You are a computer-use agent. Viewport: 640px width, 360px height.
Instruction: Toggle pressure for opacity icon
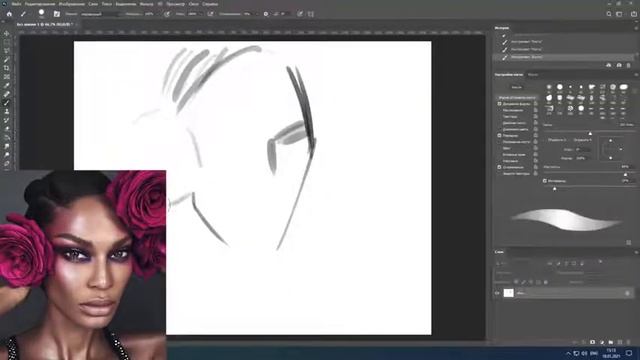(x=167, y=14)
